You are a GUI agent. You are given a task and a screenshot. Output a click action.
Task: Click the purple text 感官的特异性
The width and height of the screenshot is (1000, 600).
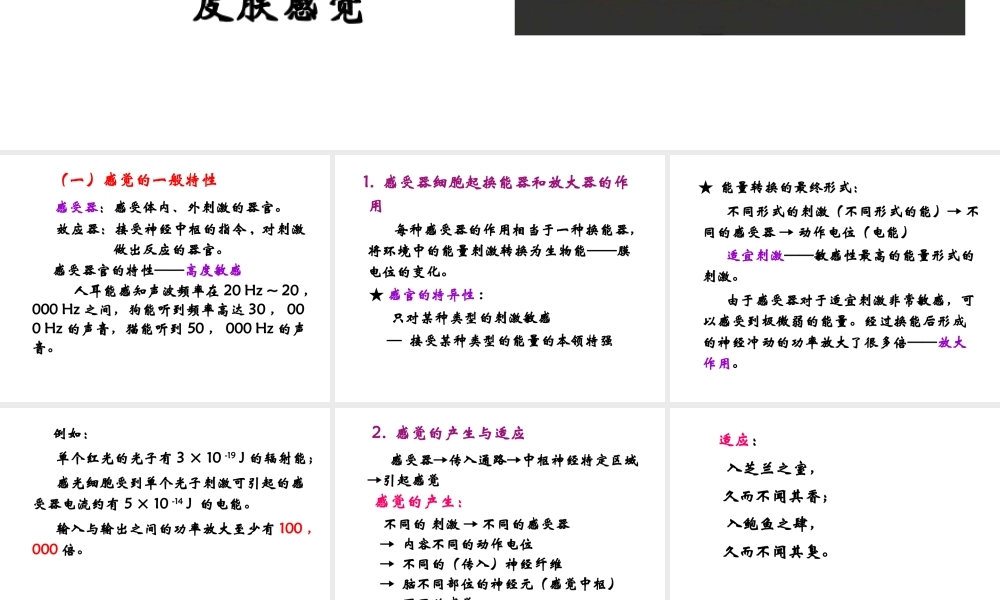click(433, 294)
